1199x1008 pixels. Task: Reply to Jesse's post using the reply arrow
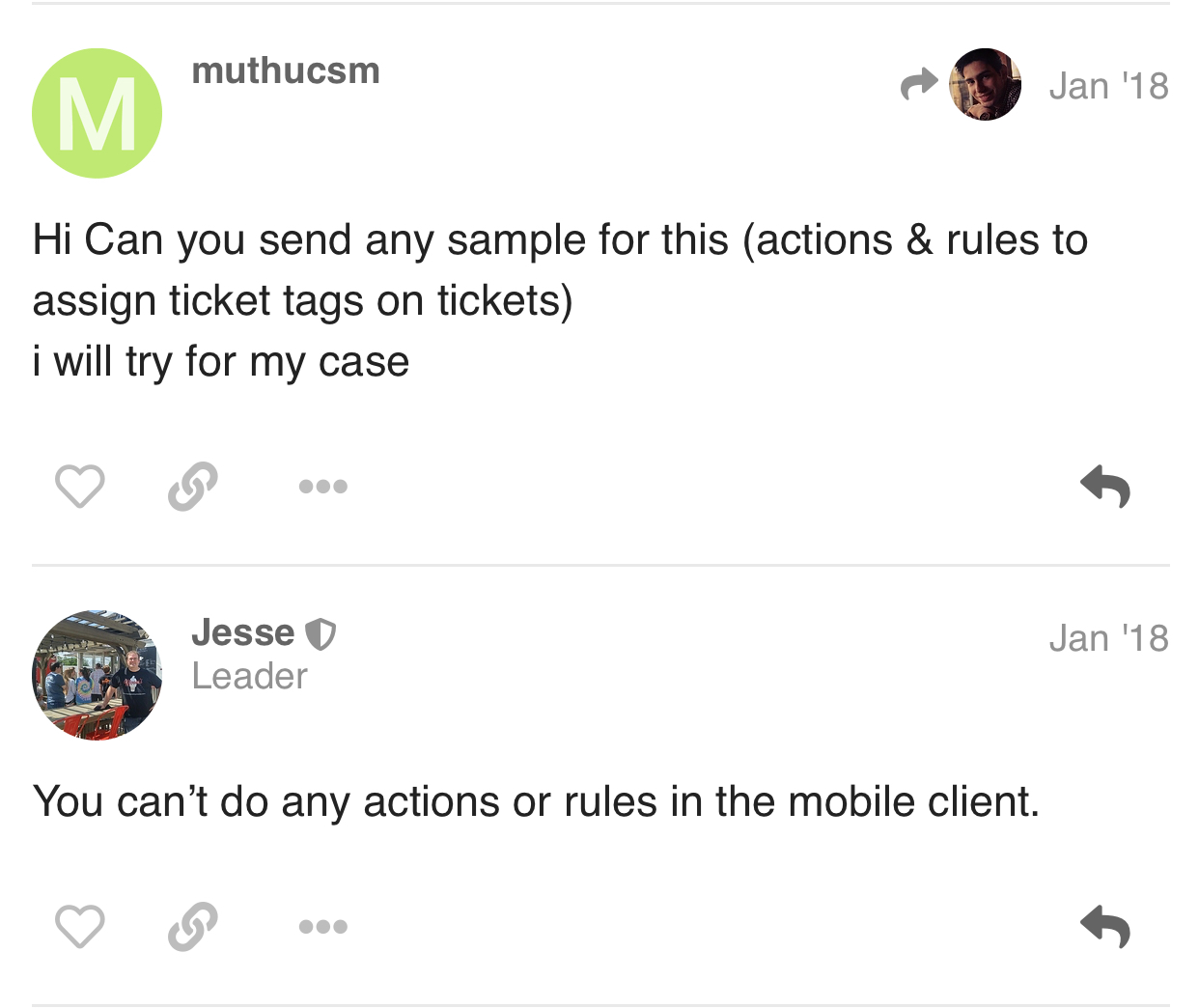click(1105, 926)
